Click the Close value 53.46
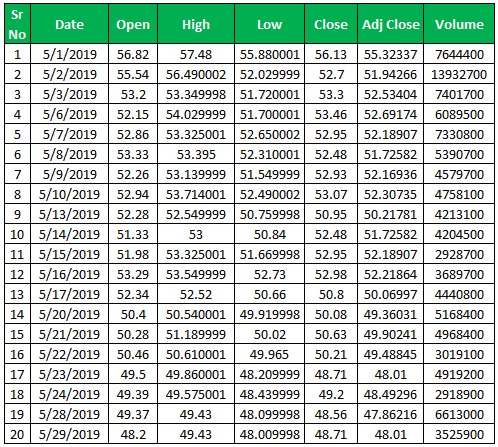 click(331, 114)
